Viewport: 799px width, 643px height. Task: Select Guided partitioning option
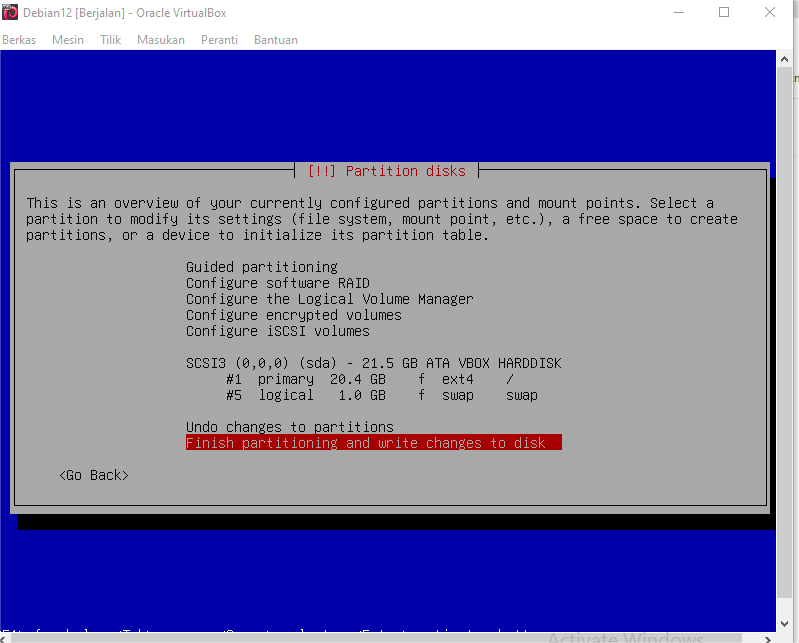(x=261, y=267)
